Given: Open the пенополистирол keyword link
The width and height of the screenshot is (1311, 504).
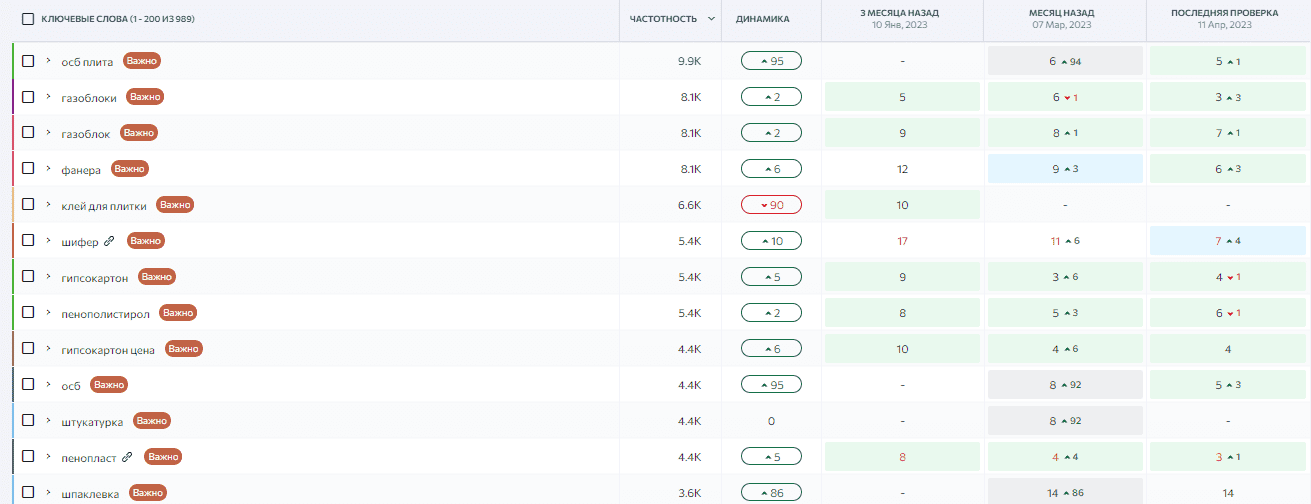Looking at the screenshot, I should click(x=105, y=314).
